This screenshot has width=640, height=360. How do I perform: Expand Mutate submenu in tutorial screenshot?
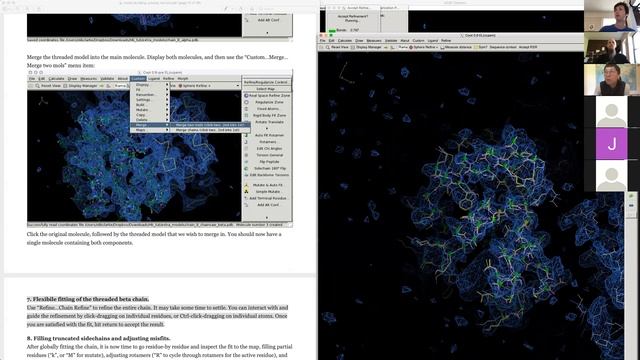tap(149, 110)
